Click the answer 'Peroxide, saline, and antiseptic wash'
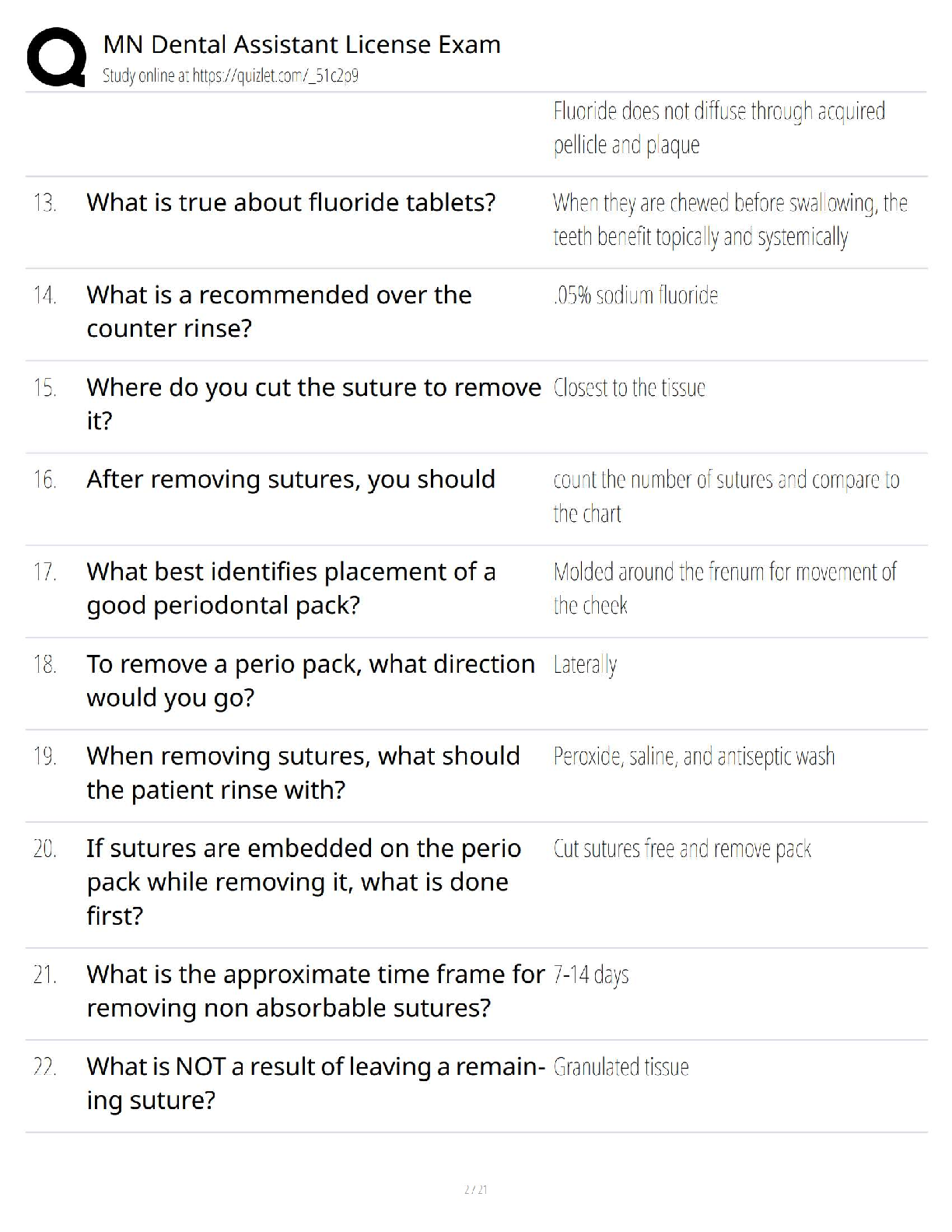 pyautogui.click(x=694, y=757)
